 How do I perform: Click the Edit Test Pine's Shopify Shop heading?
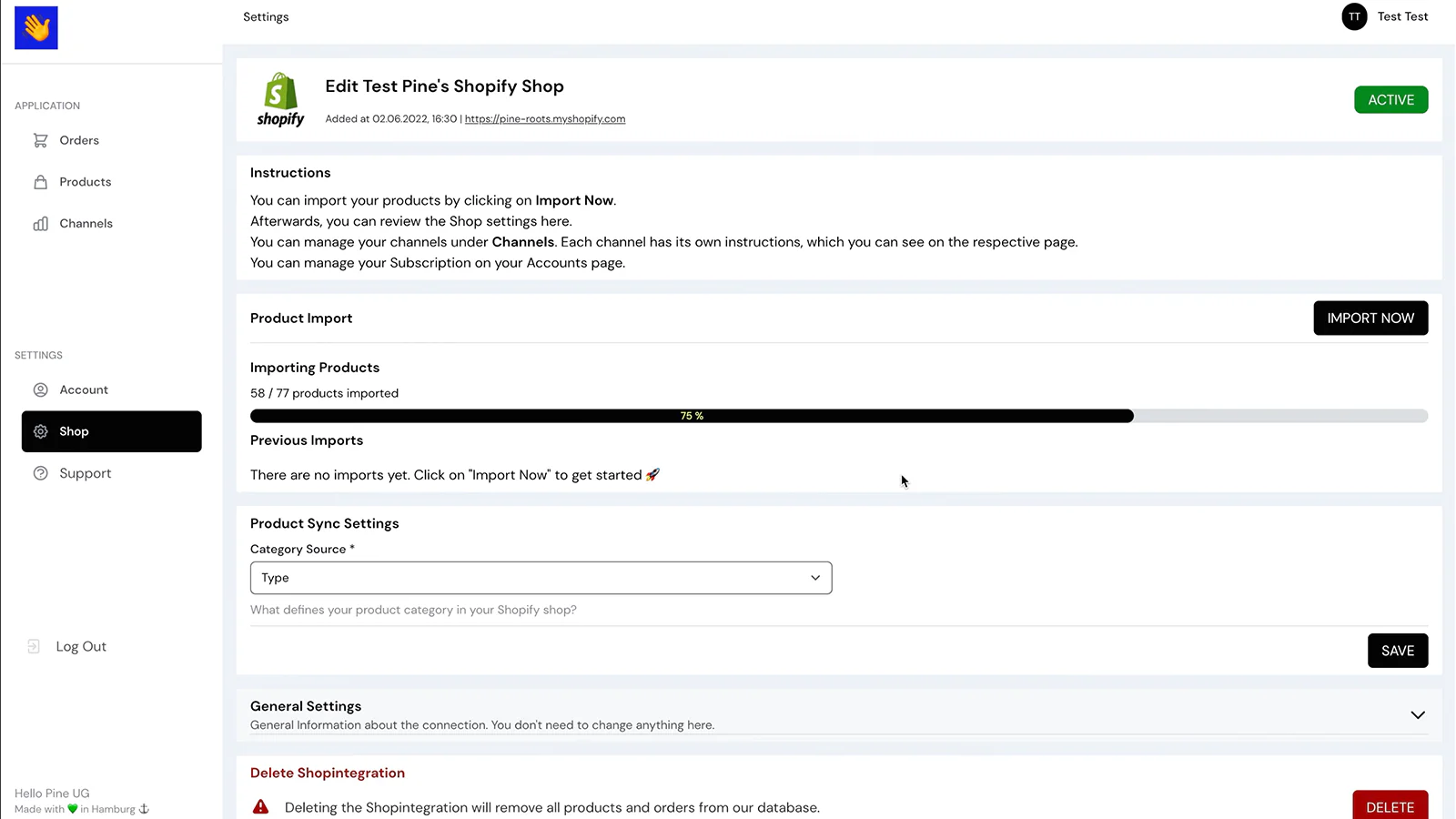click(444, 86)
